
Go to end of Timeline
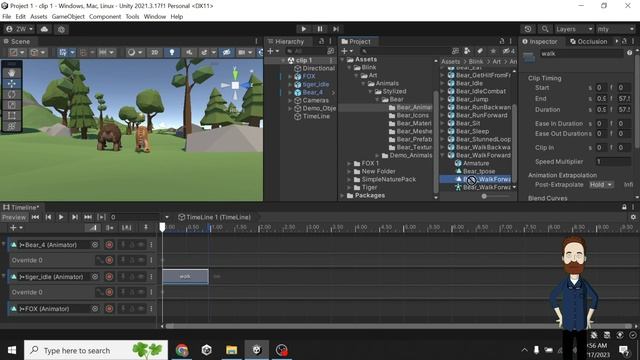pyautogui.click(x=87, y=217)
